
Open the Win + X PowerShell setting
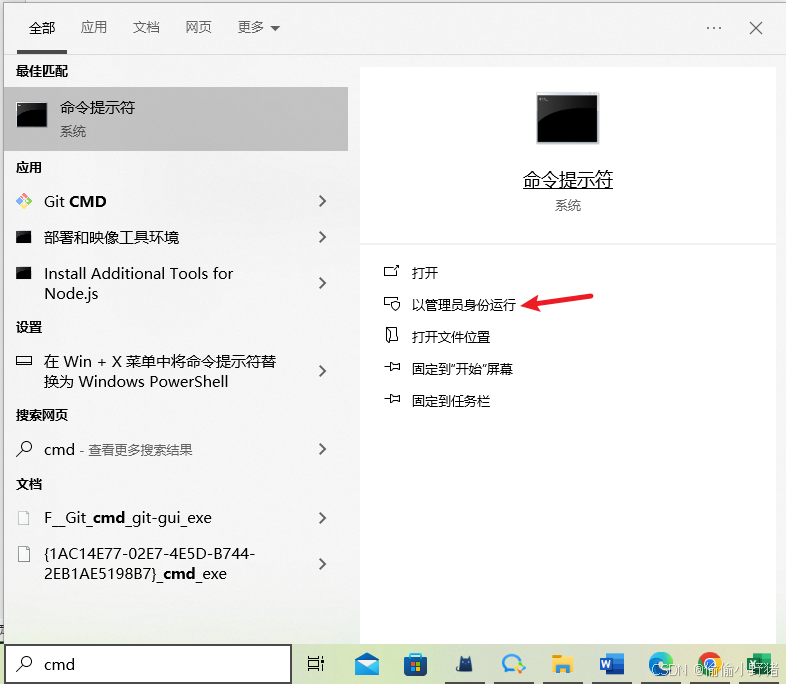coord(175,371)
